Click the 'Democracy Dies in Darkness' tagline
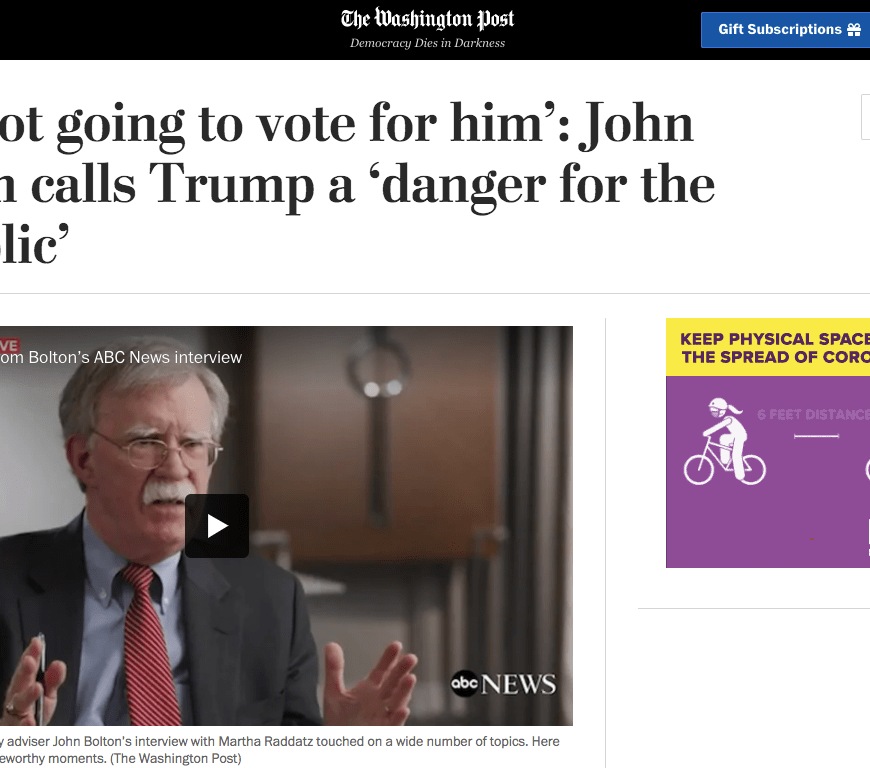This screenshot has height=768, width=870. pyautogui.click(x=427, y=43)
